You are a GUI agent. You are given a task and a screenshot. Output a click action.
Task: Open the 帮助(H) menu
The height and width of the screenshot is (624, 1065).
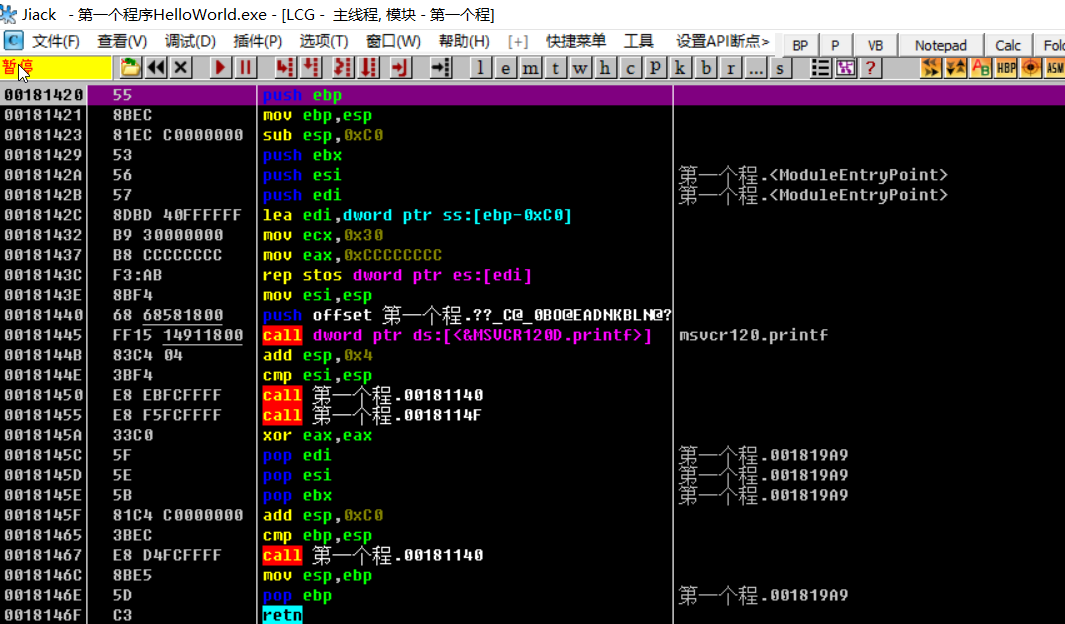(464, 41)
